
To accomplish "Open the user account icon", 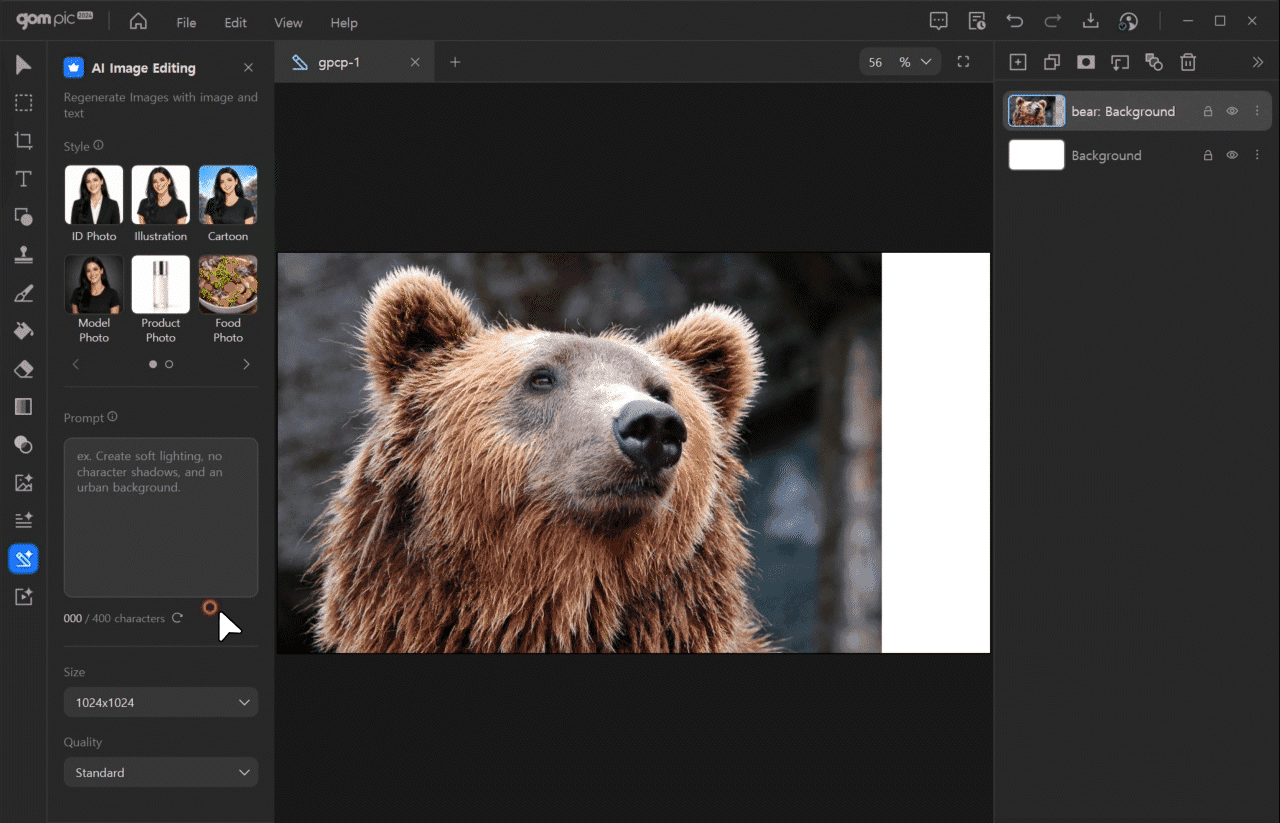I will pos(1129,21).
